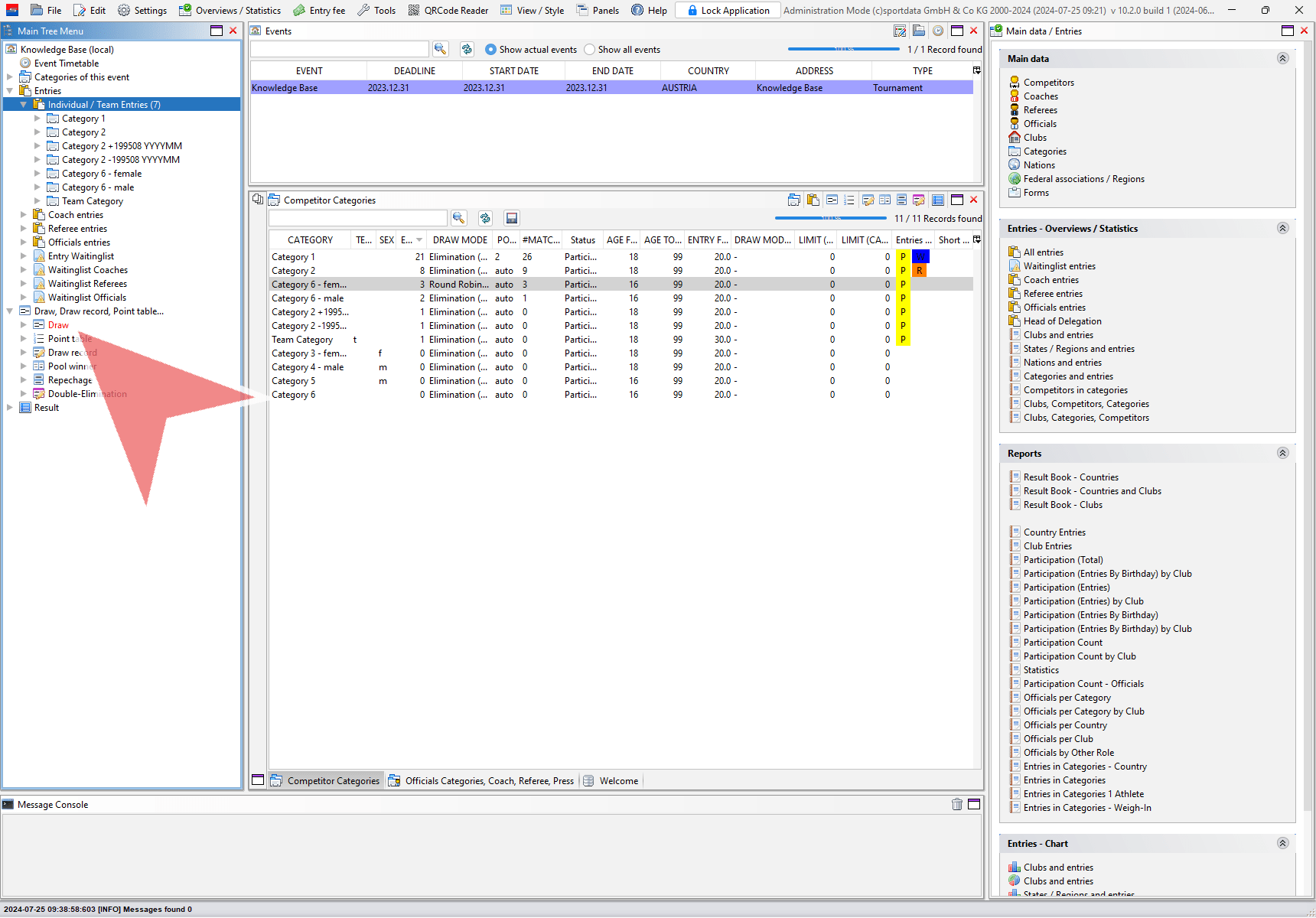Click the search icon in Events panel
1316x918 pixels.
point(440,49)
